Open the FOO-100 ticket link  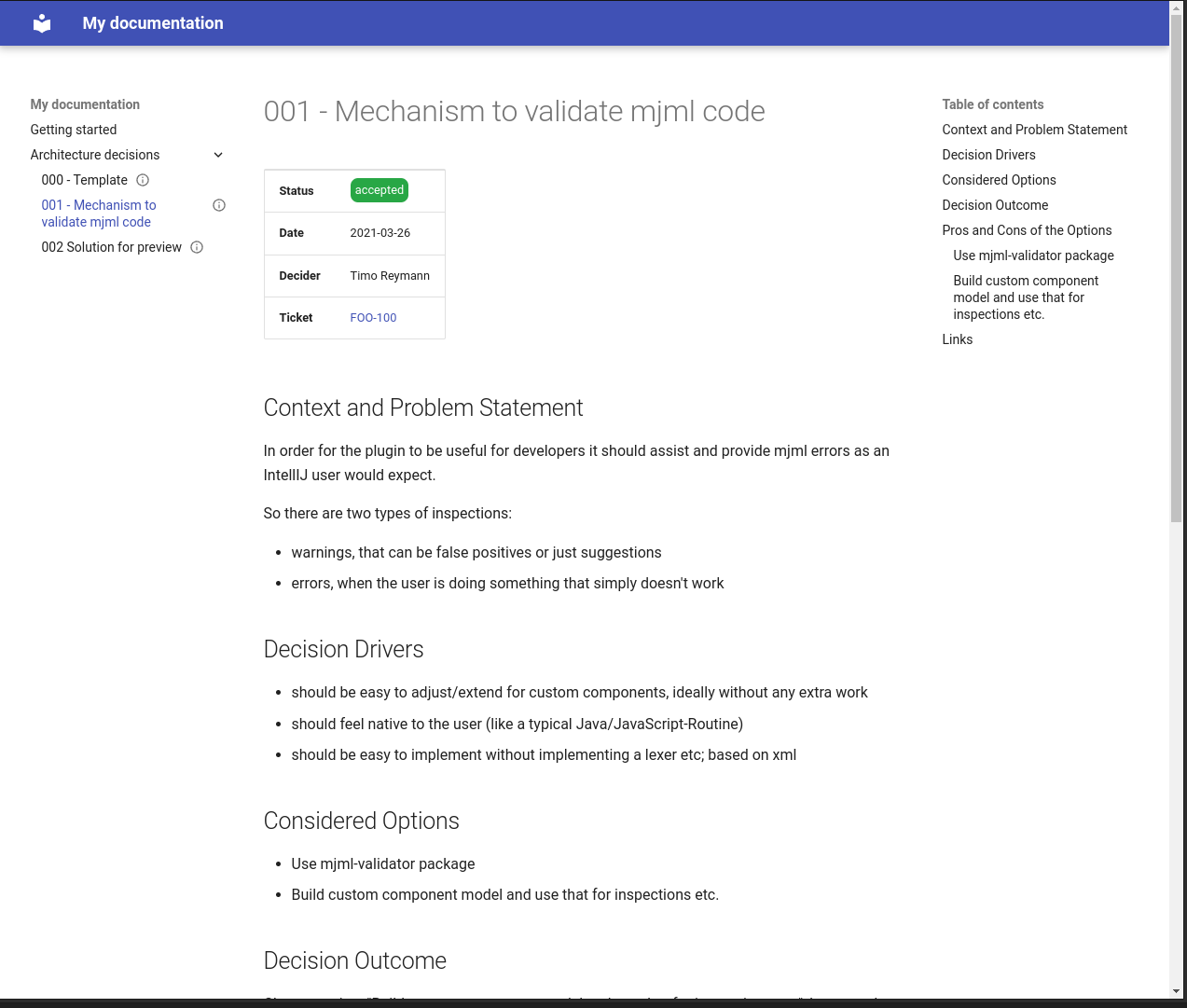pyautogui.click(x=372, y=318)
